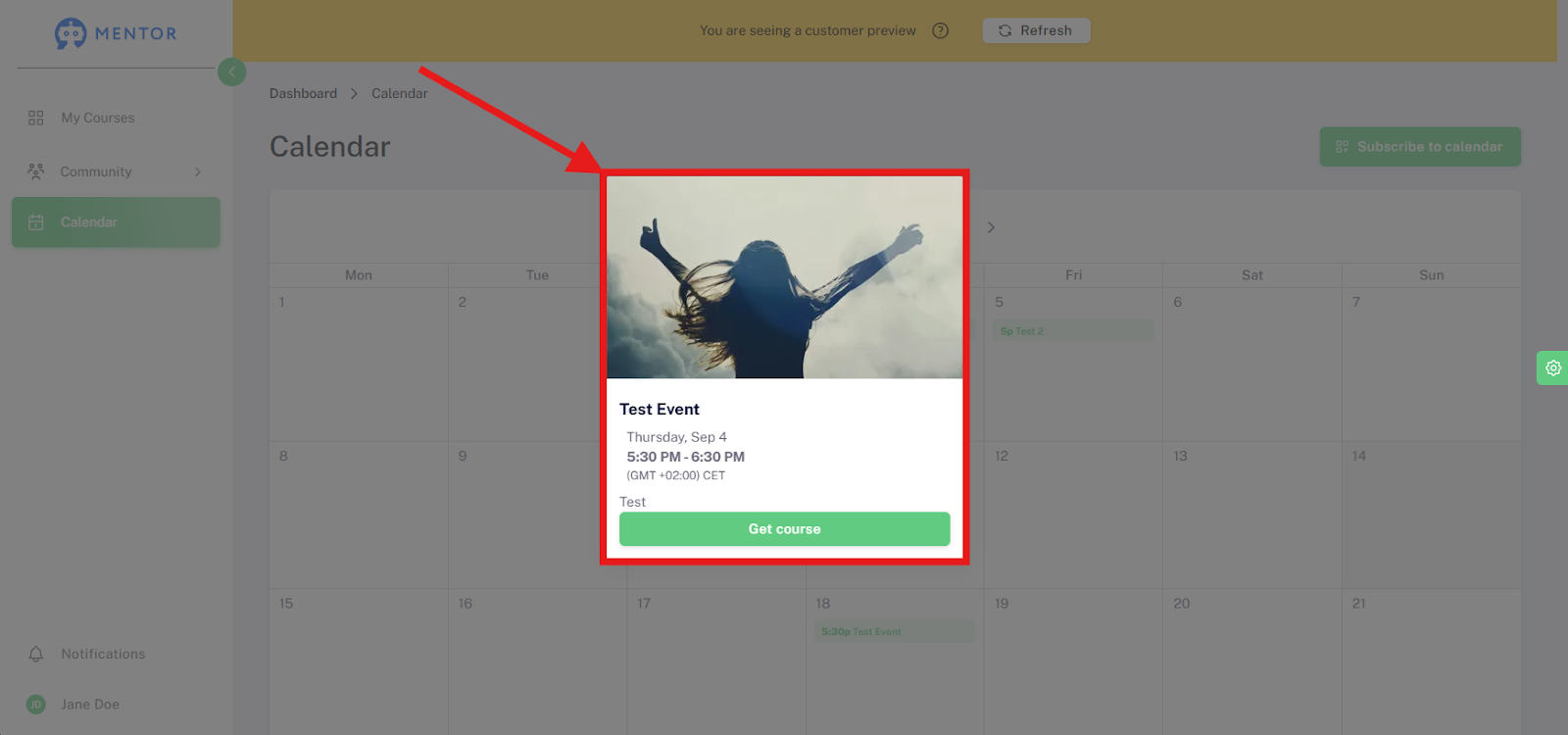Click the customer preview help icon

[941, 30]
